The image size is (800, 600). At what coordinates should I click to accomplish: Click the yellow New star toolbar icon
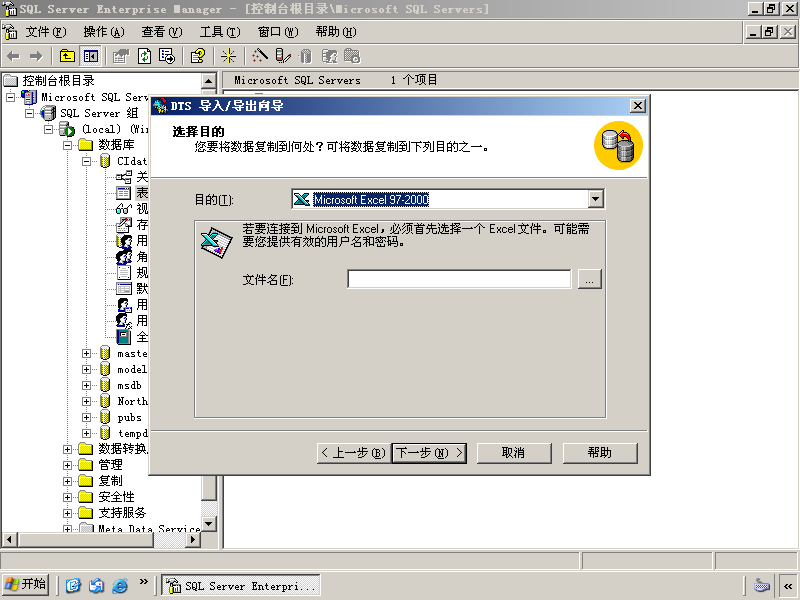pyautogui.click(x=228, y=56)
